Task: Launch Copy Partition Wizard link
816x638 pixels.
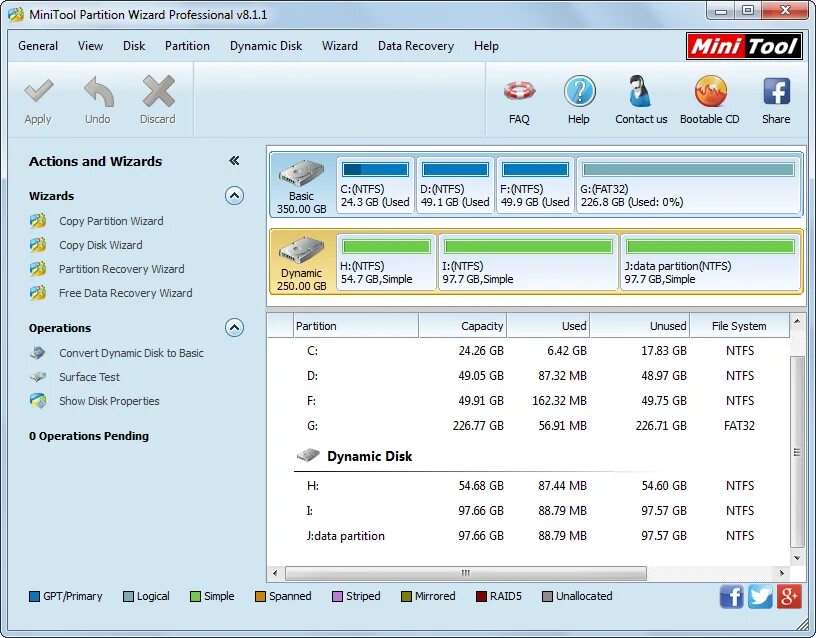Action: (111, 221)
